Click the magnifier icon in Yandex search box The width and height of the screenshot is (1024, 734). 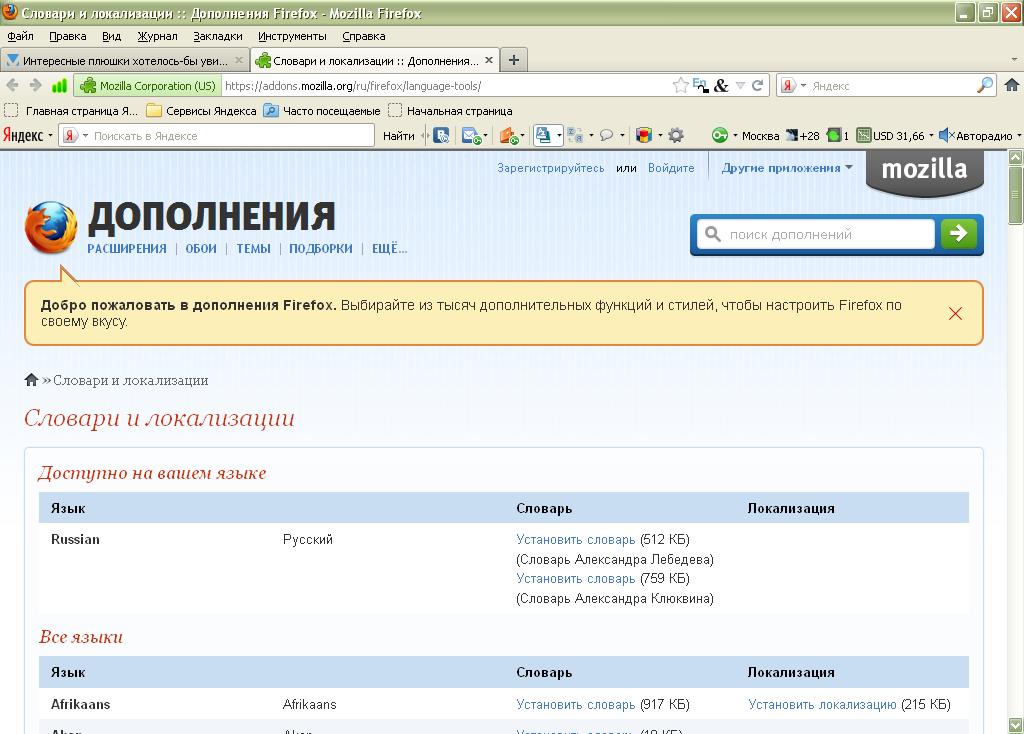(x=985, y=85)
